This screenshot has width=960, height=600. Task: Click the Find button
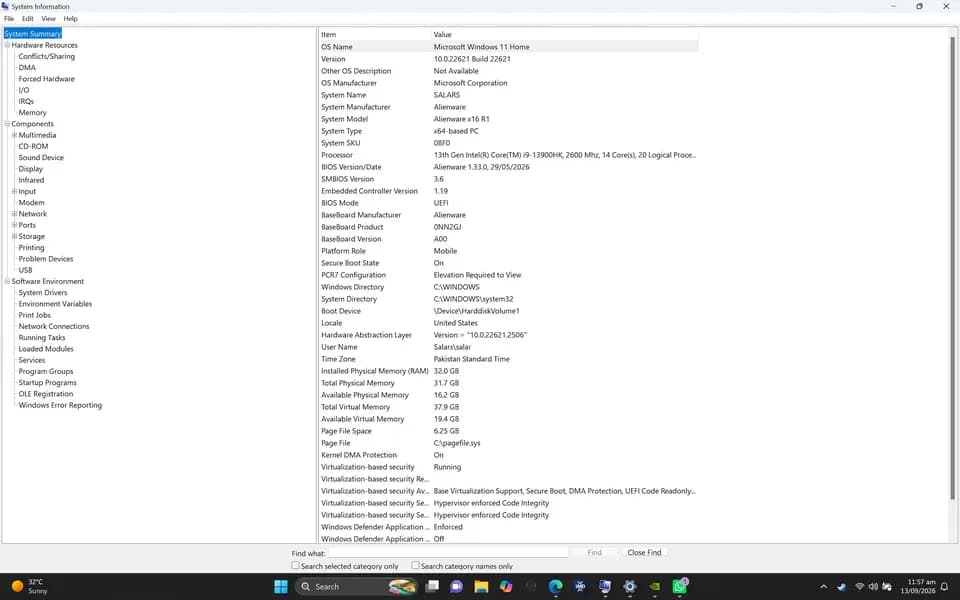(x=594, y=552)
